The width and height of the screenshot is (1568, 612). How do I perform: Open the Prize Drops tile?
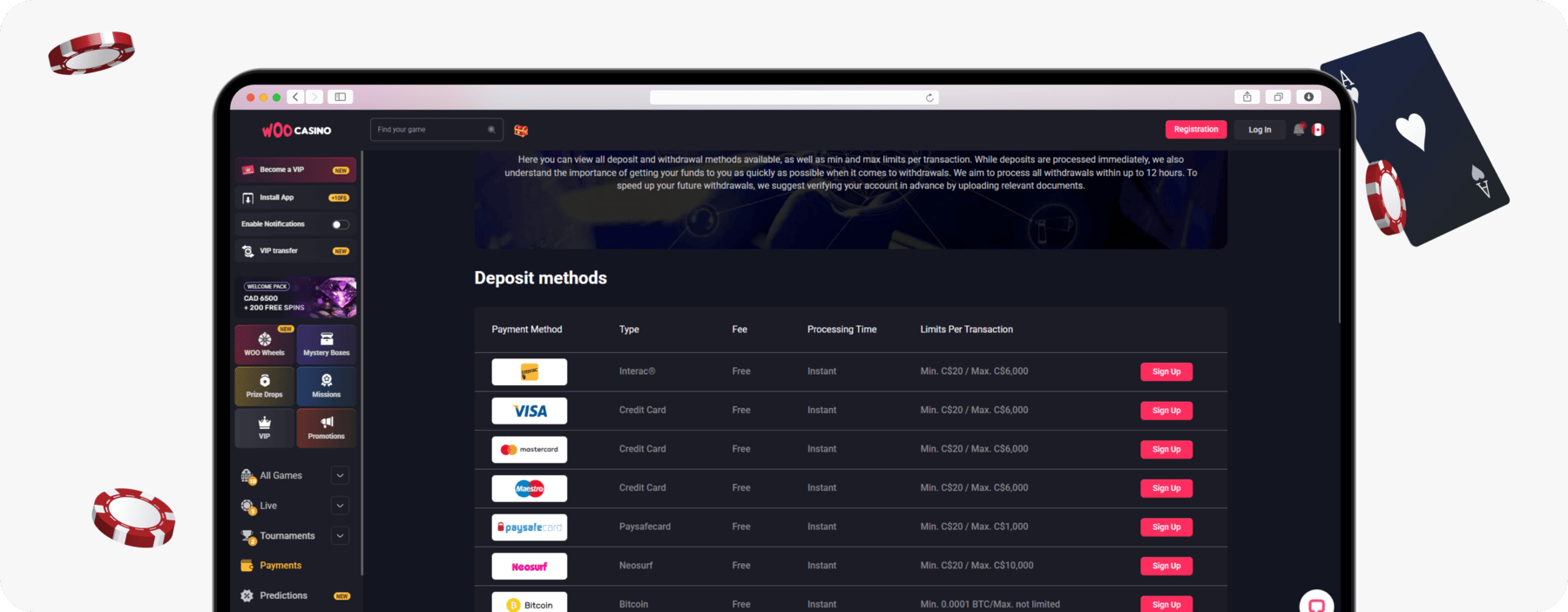pyautogui.click(x=265, y=385)
